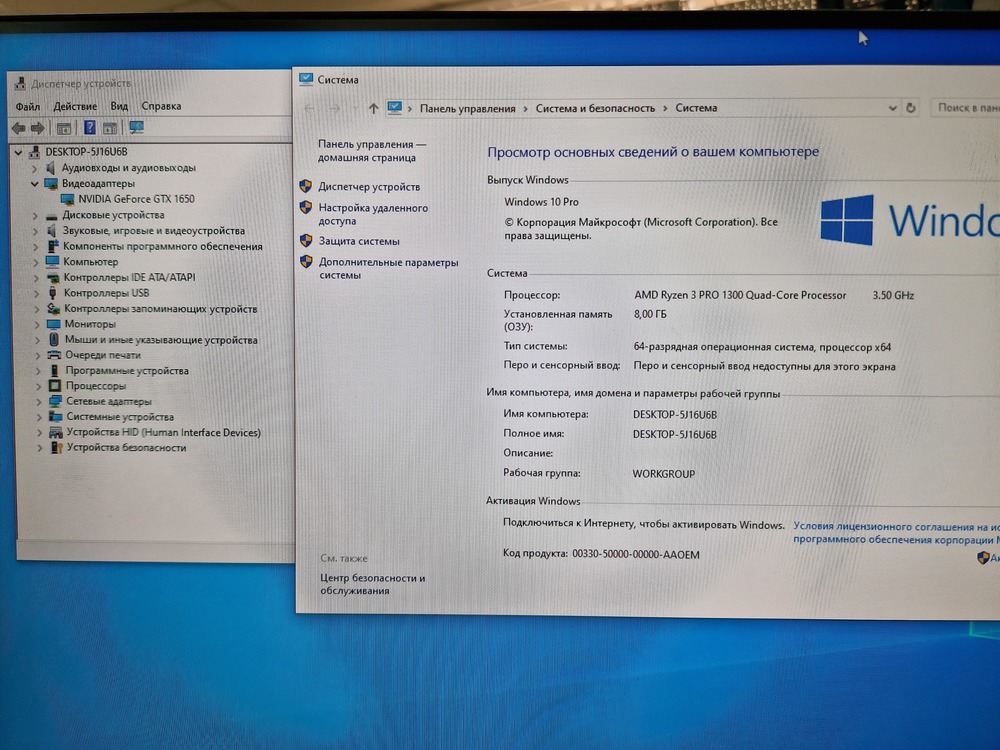Open the Вид menu in Device Manager

(119, 106)
